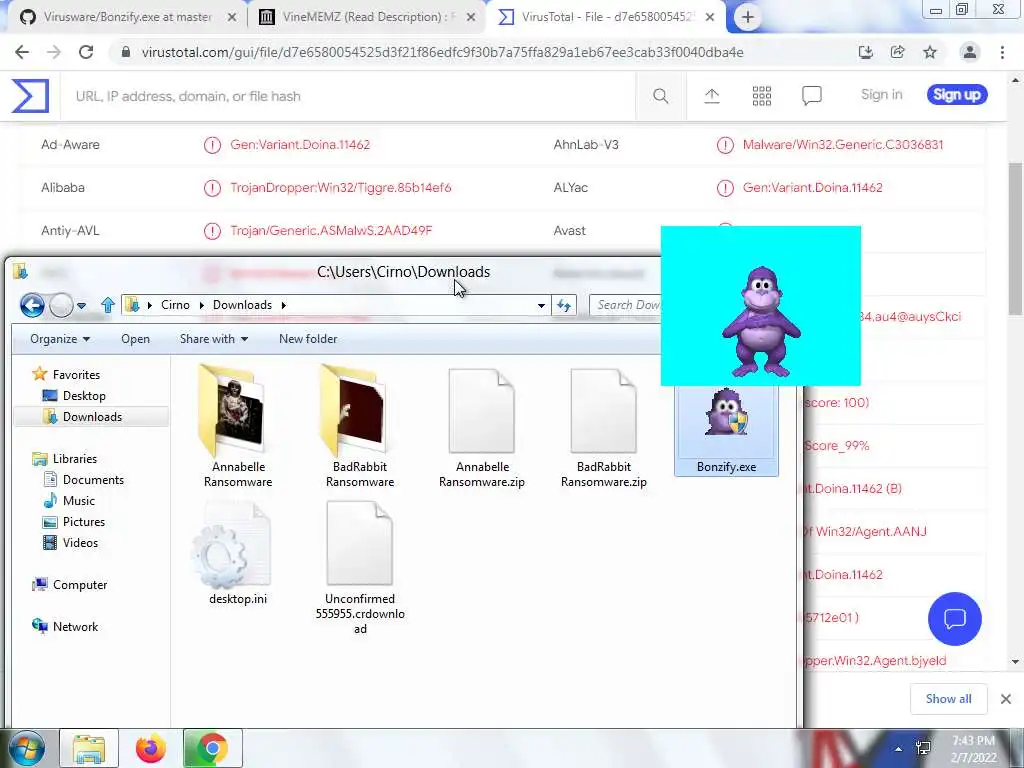Image resolution: width=1024 pixels, height=768 pixels.
Task: Open a new Chrome tab
Action: pos(748,17)
